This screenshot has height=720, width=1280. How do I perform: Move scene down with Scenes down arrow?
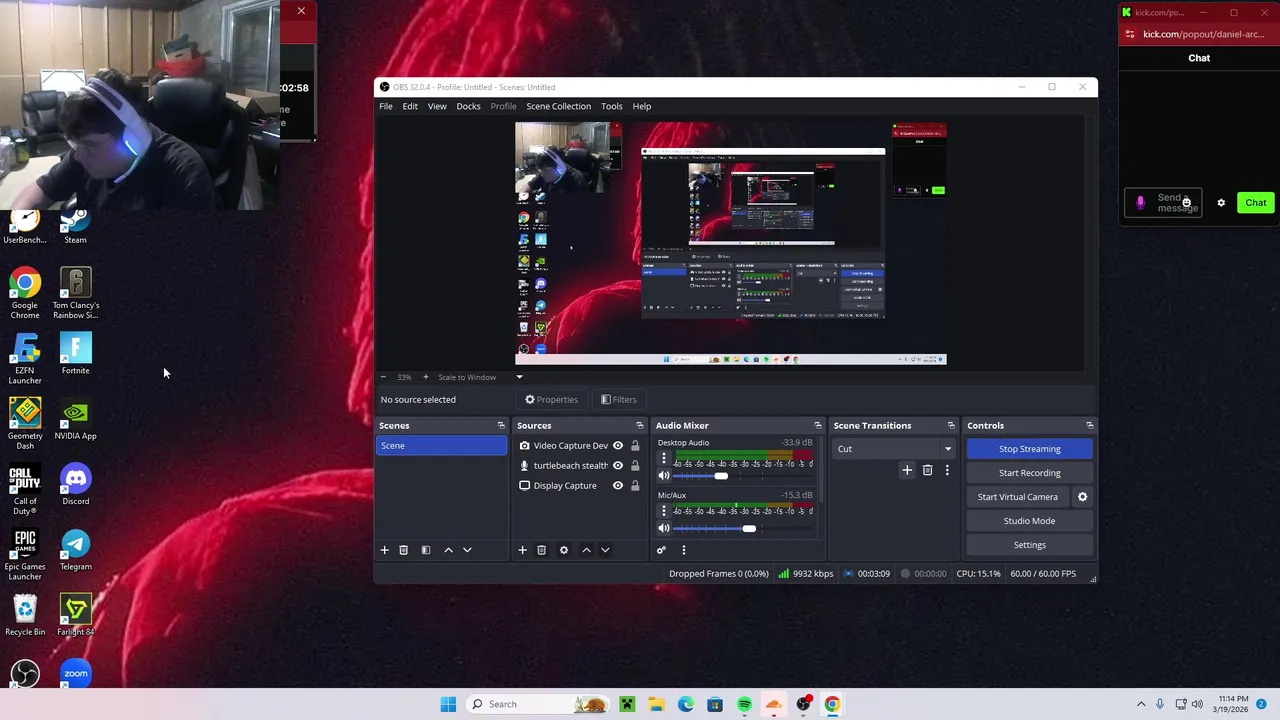(x=467, y=550)
